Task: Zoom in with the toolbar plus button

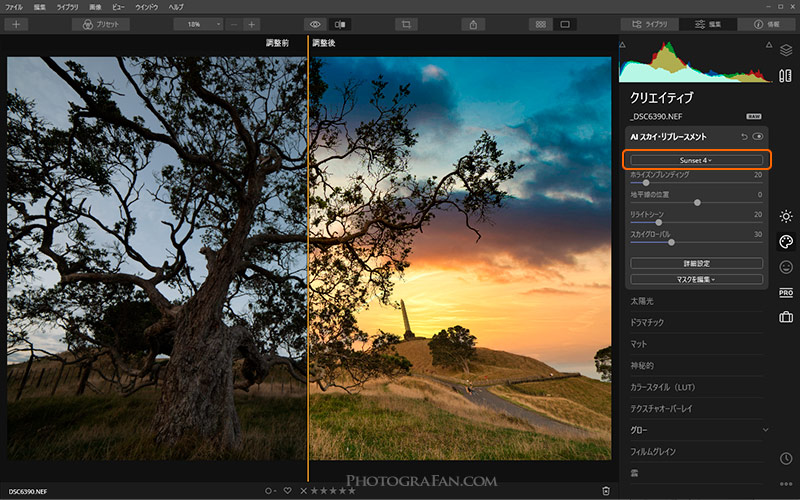Action: point(252,24)
